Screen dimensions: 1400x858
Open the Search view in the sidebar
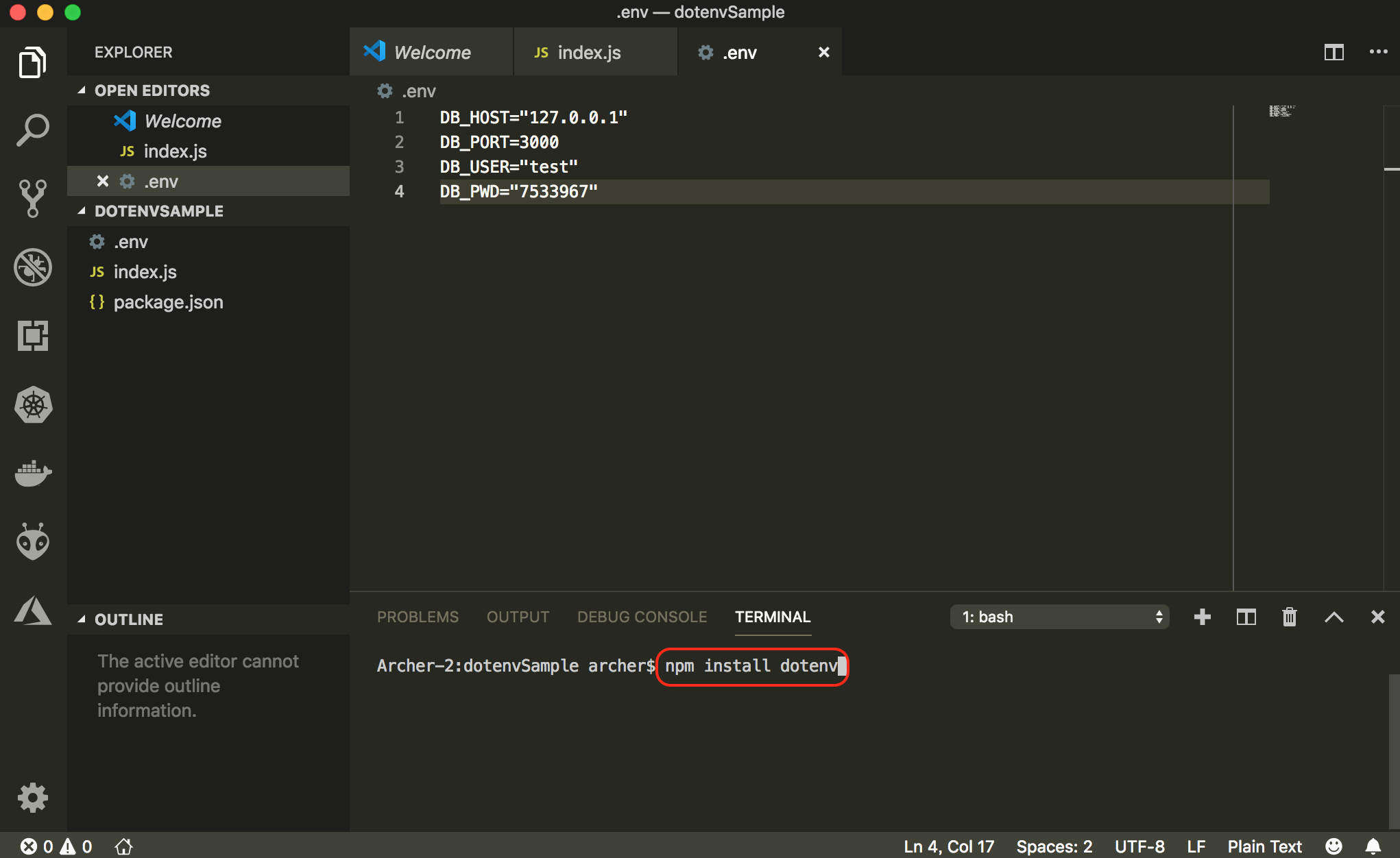(32, 129)
